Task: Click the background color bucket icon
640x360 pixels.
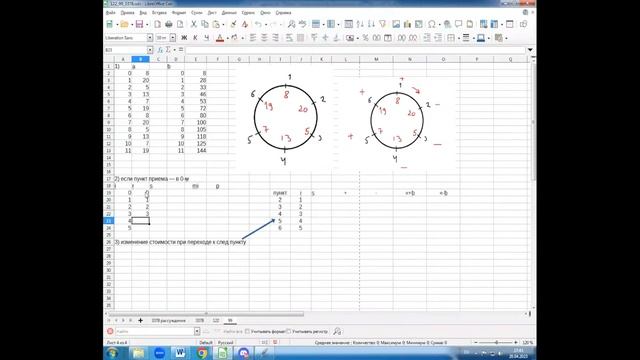Action: (234, 38)
